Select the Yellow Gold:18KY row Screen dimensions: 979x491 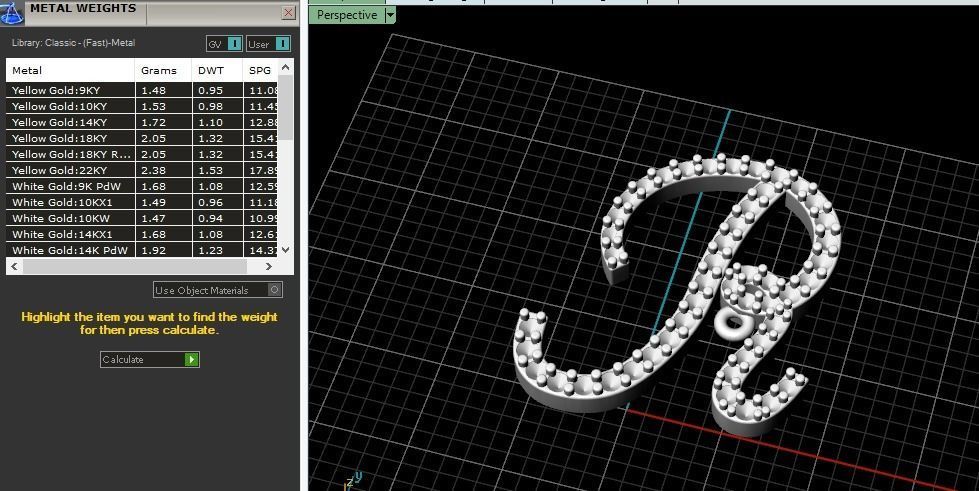(142, 138)
